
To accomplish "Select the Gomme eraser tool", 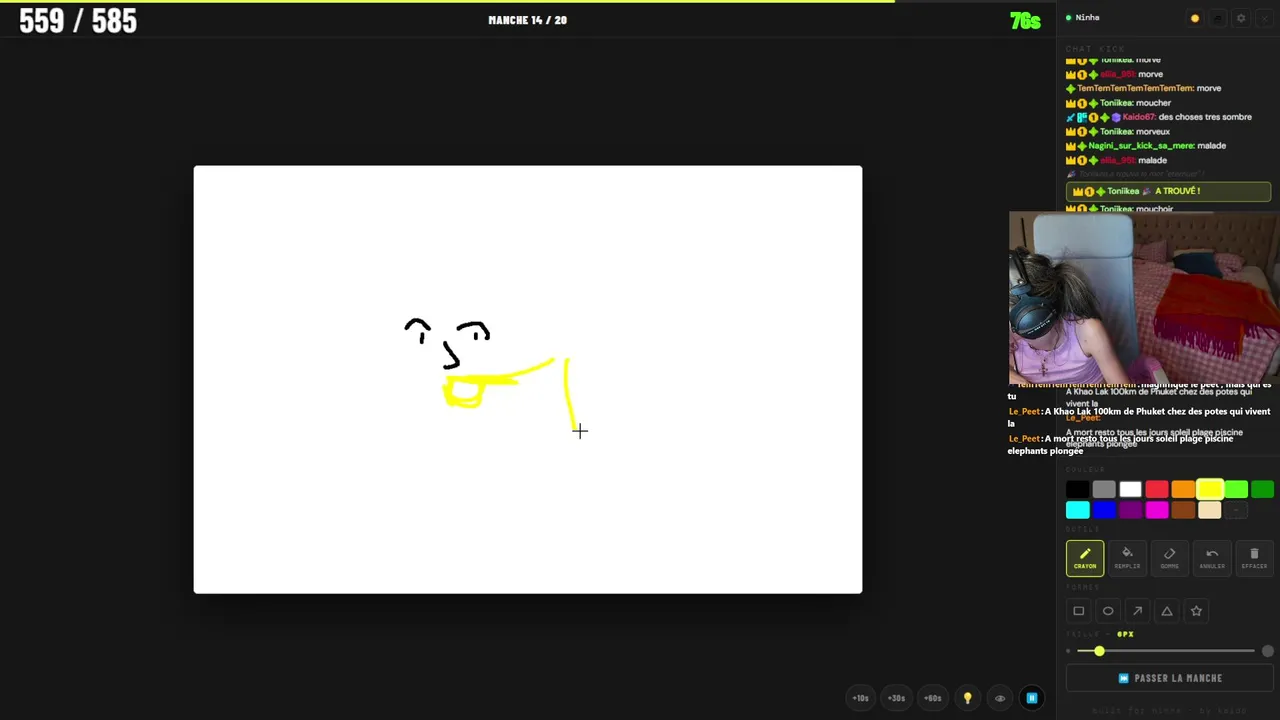I will (x=1169, y=558).
